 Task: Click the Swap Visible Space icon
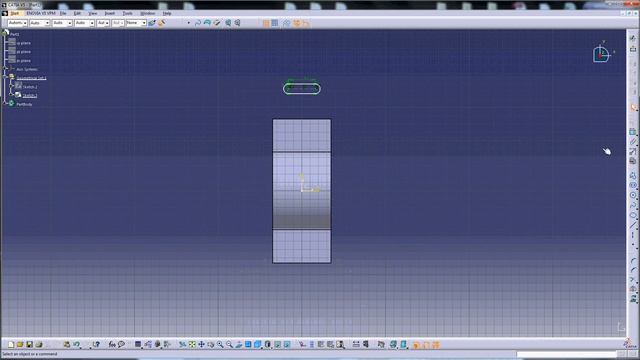tap(287, 345)
